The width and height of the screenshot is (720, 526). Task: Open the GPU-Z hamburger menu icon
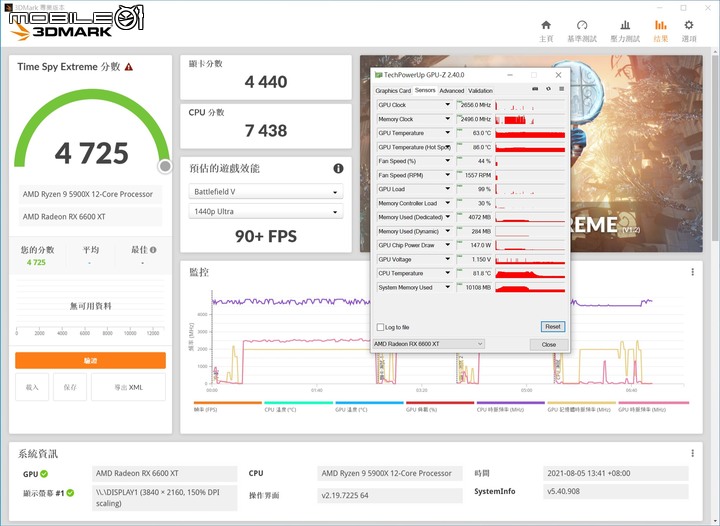[x=561, y=89]
